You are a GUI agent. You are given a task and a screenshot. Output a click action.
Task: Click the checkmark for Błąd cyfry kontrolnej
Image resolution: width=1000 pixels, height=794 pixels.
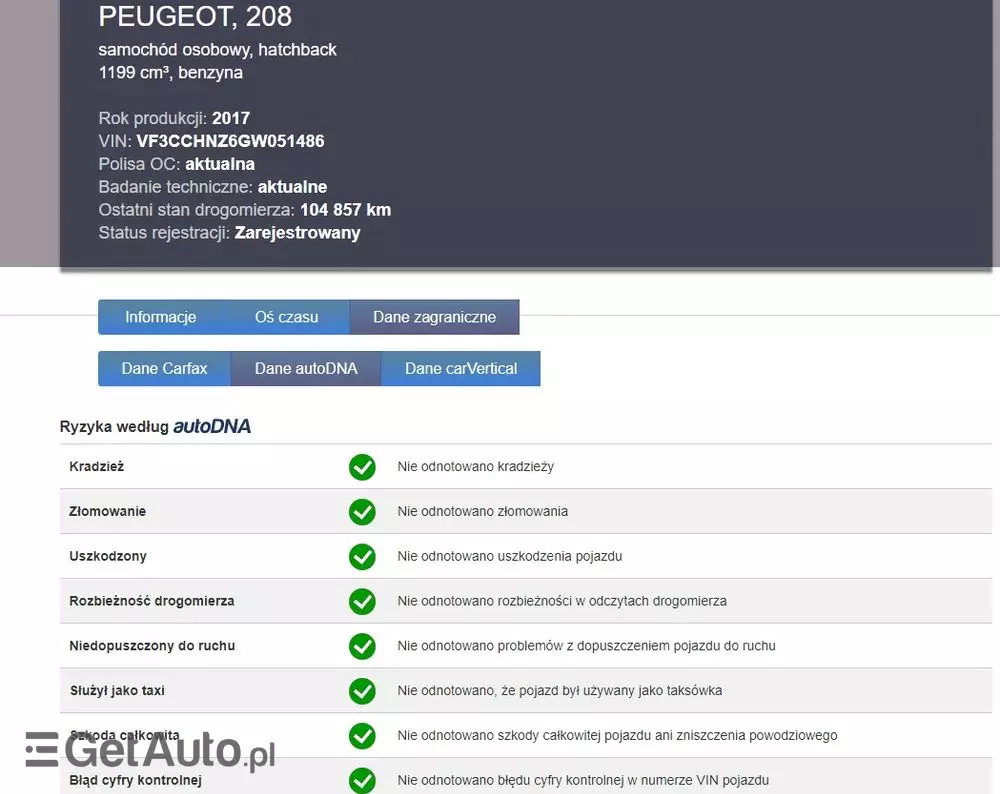pyautogui.click(x=362, y=780)
